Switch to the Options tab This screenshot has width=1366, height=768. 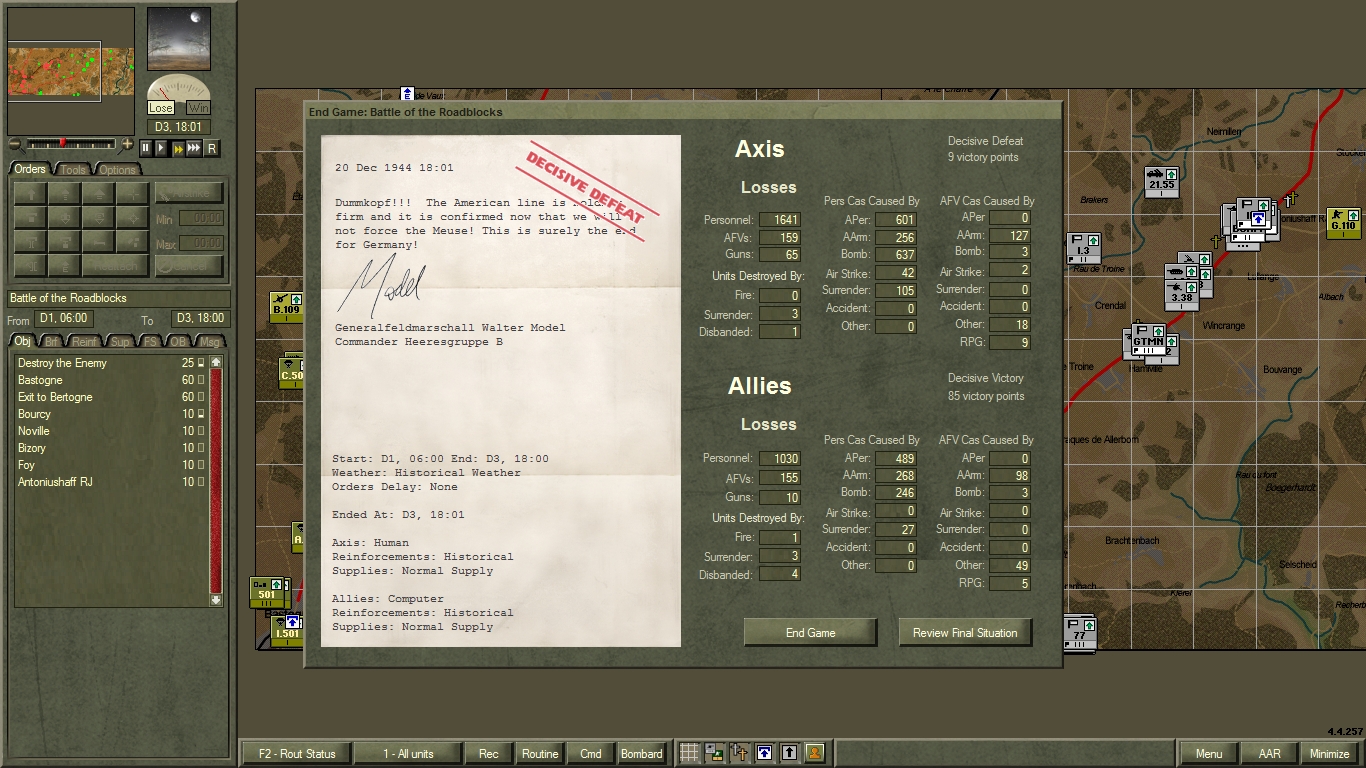tap(117, 169)
